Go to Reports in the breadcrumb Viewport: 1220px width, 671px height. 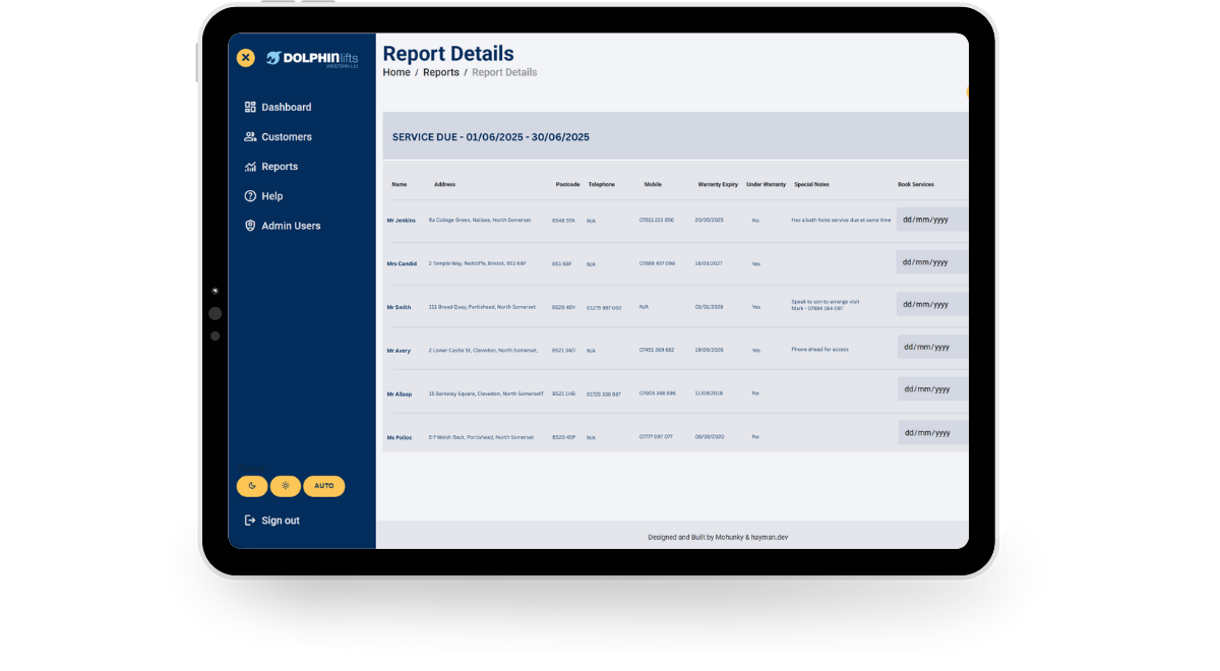(x=441, y=72)
